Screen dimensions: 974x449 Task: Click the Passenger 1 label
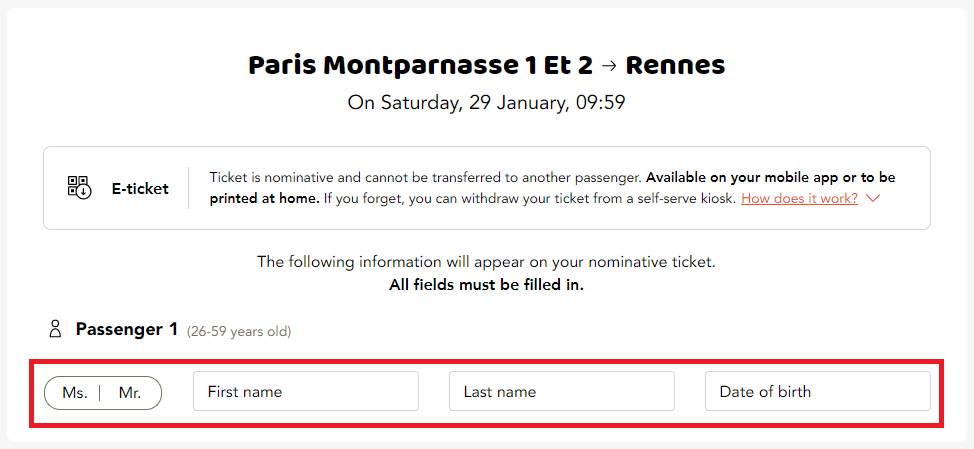click(x=127, y=329)
